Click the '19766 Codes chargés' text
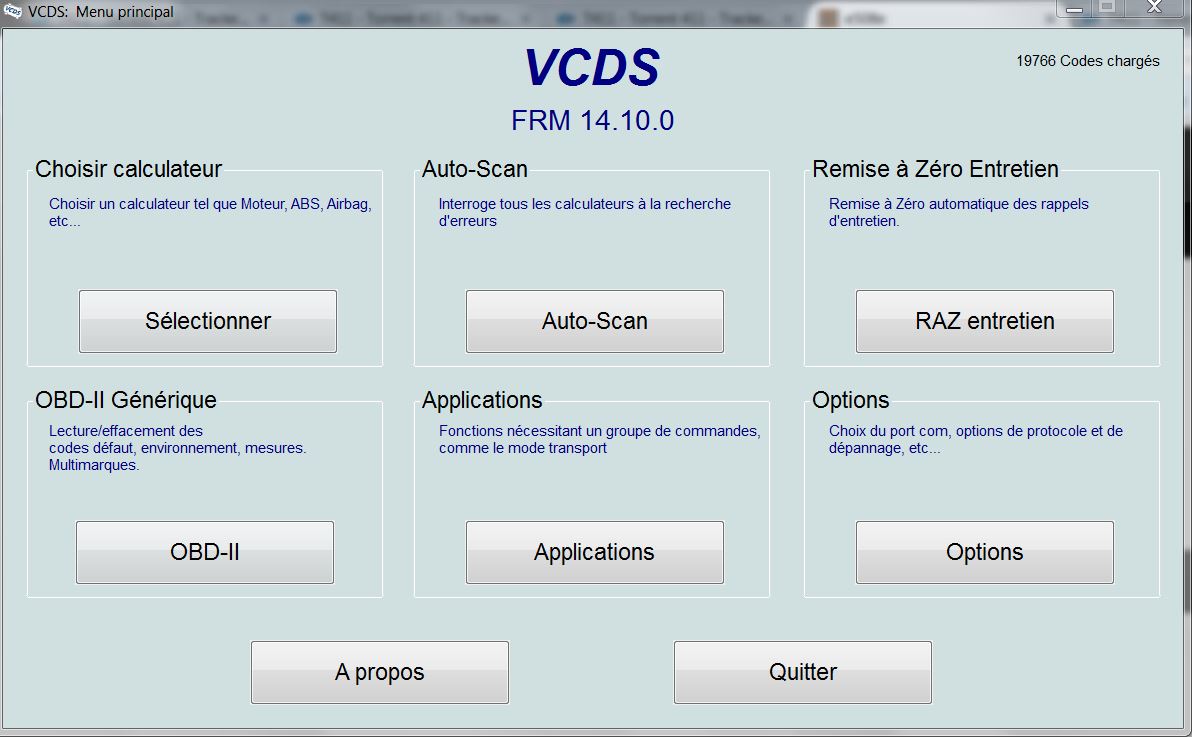 tap(1088, 61)
